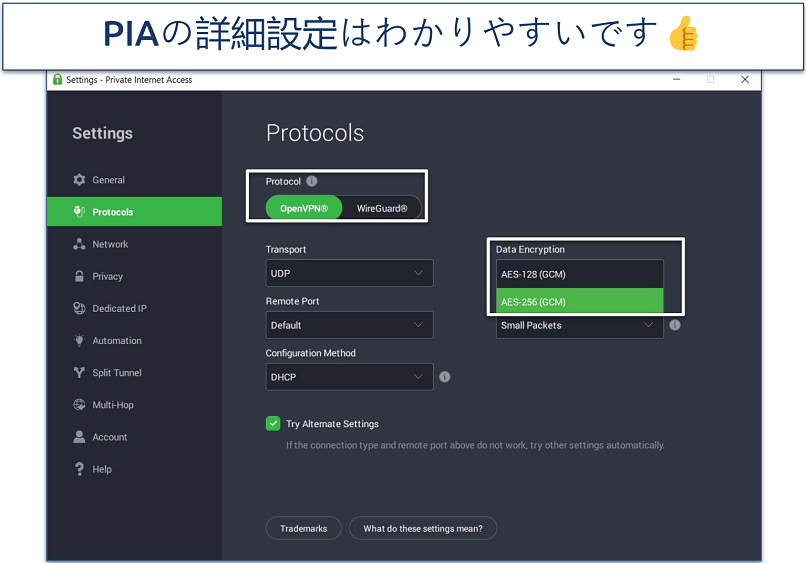Click the Trademarks button
The height and width of the screenshot is (563, 806).
(303, 528)
